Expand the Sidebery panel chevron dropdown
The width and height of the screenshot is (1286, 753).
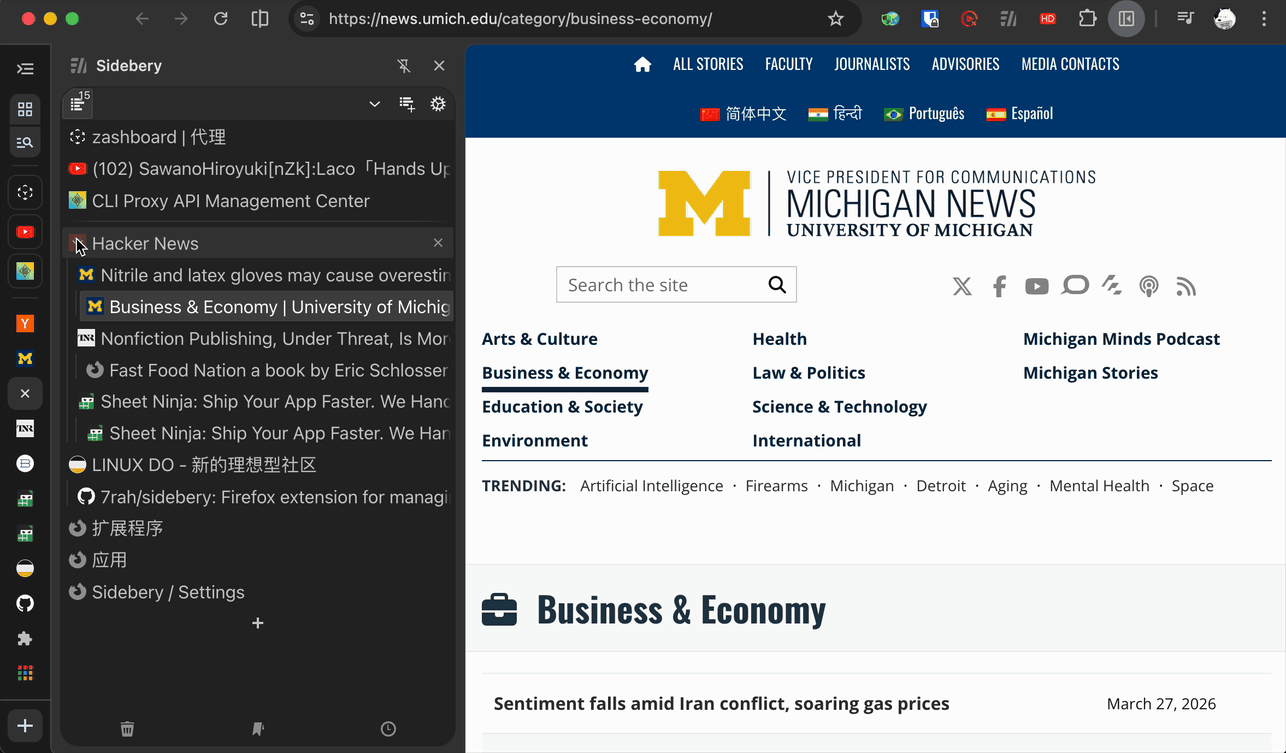point(374,104)
